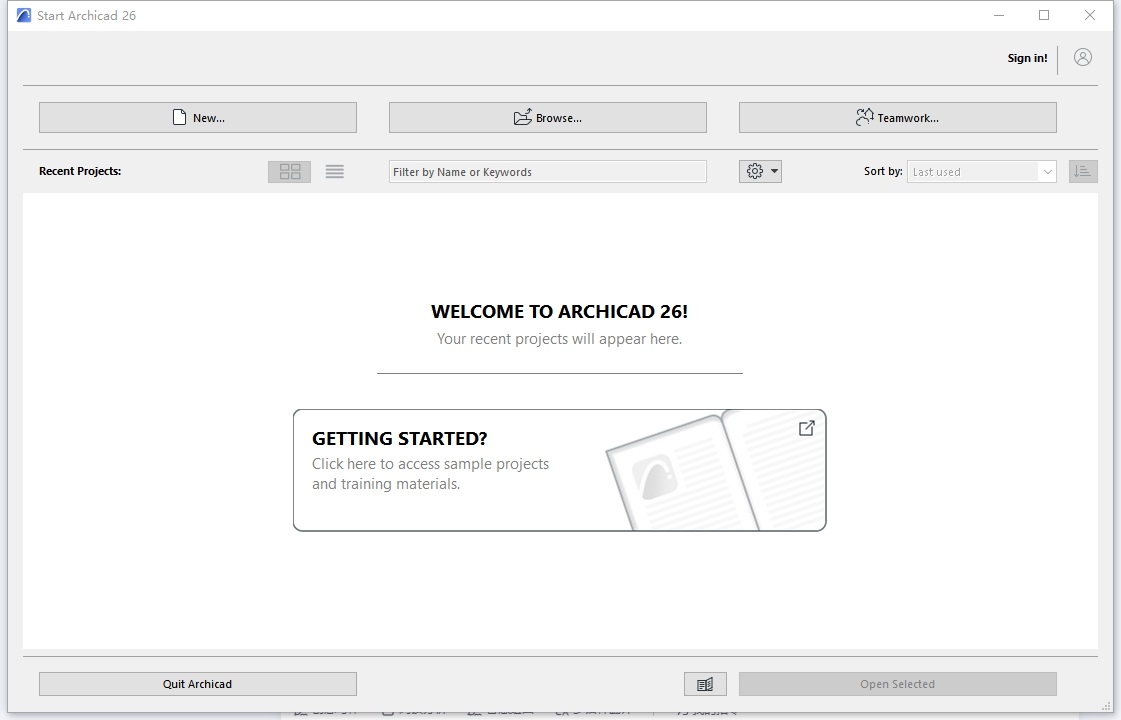Focus the Filter by Name or Keywords field
The width and height of the screenshot is (1121, 720).
548,172
